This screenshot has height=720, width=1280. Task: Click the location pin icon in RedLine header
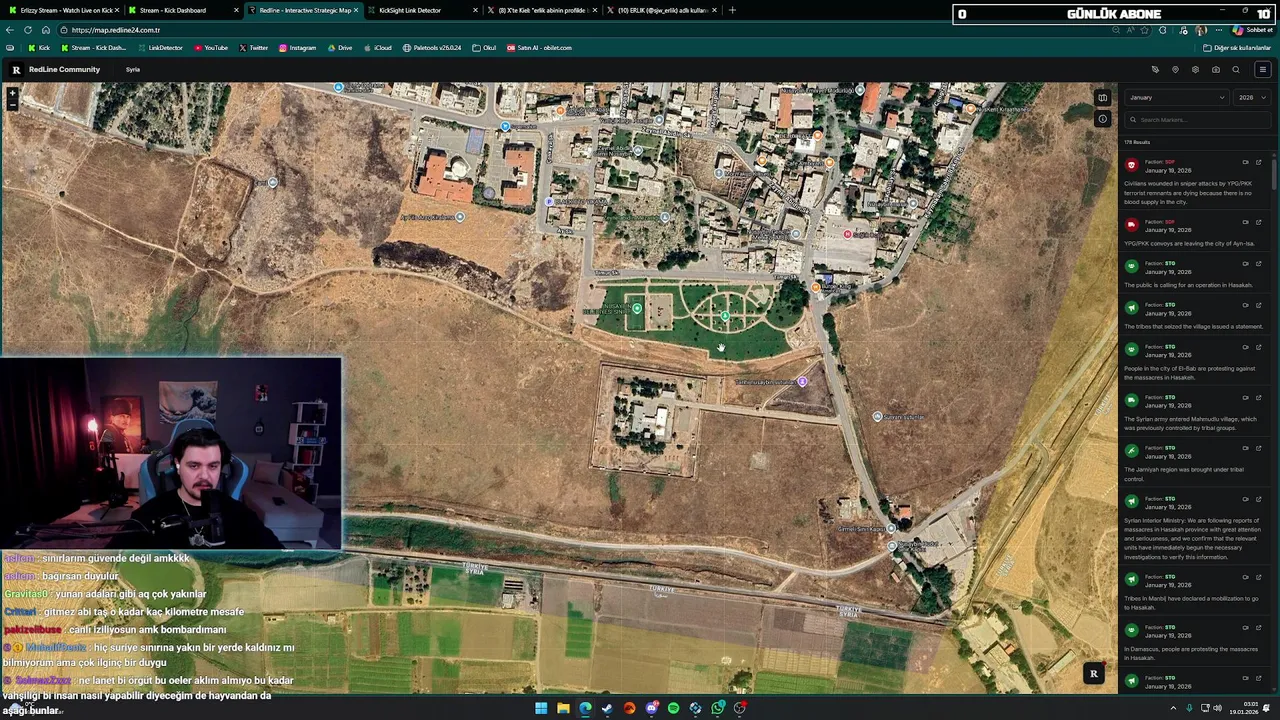click(1175, 70)
